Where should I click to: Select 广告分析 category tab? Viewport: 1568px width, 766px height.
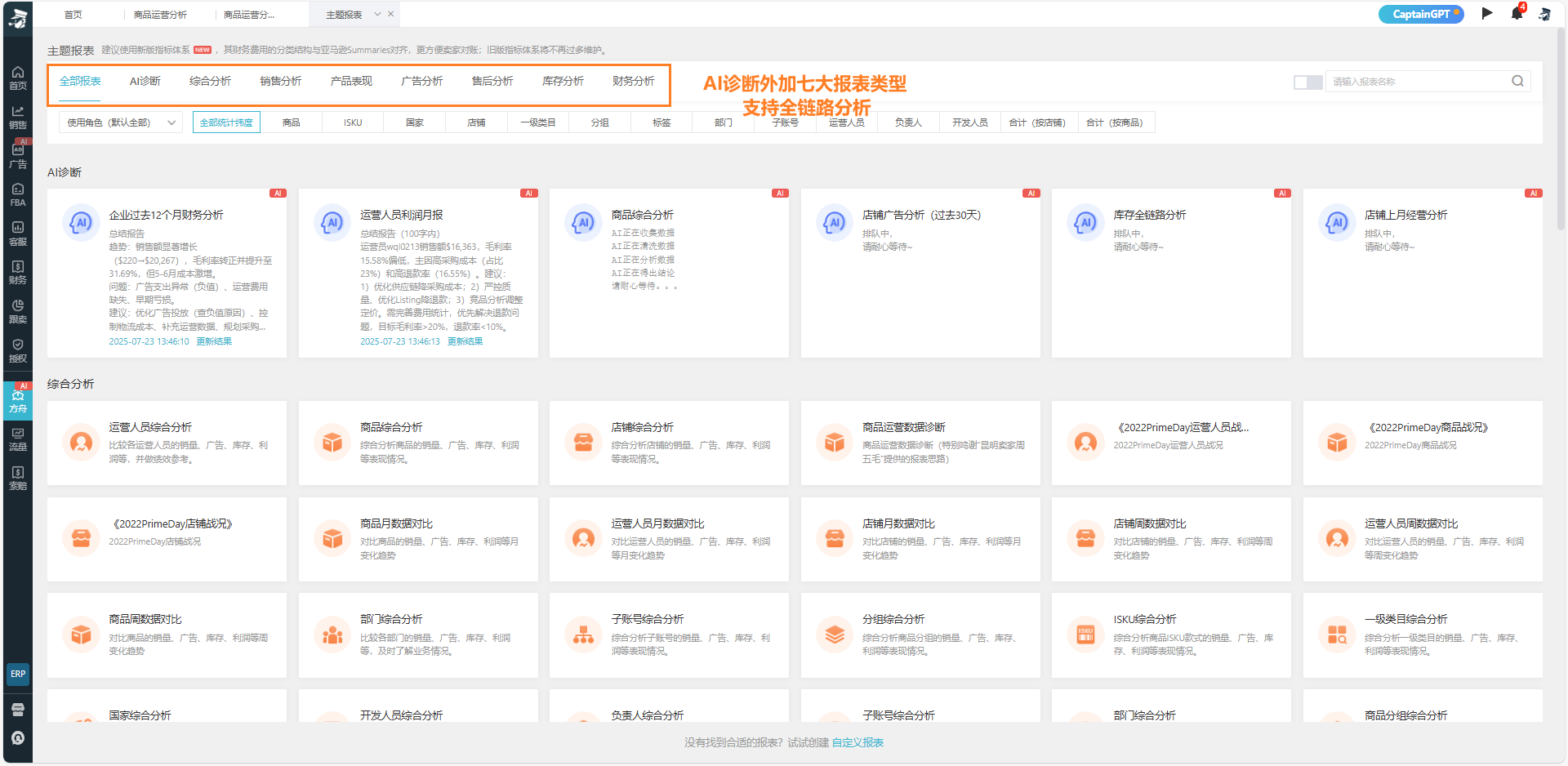(x=422, y=81)
